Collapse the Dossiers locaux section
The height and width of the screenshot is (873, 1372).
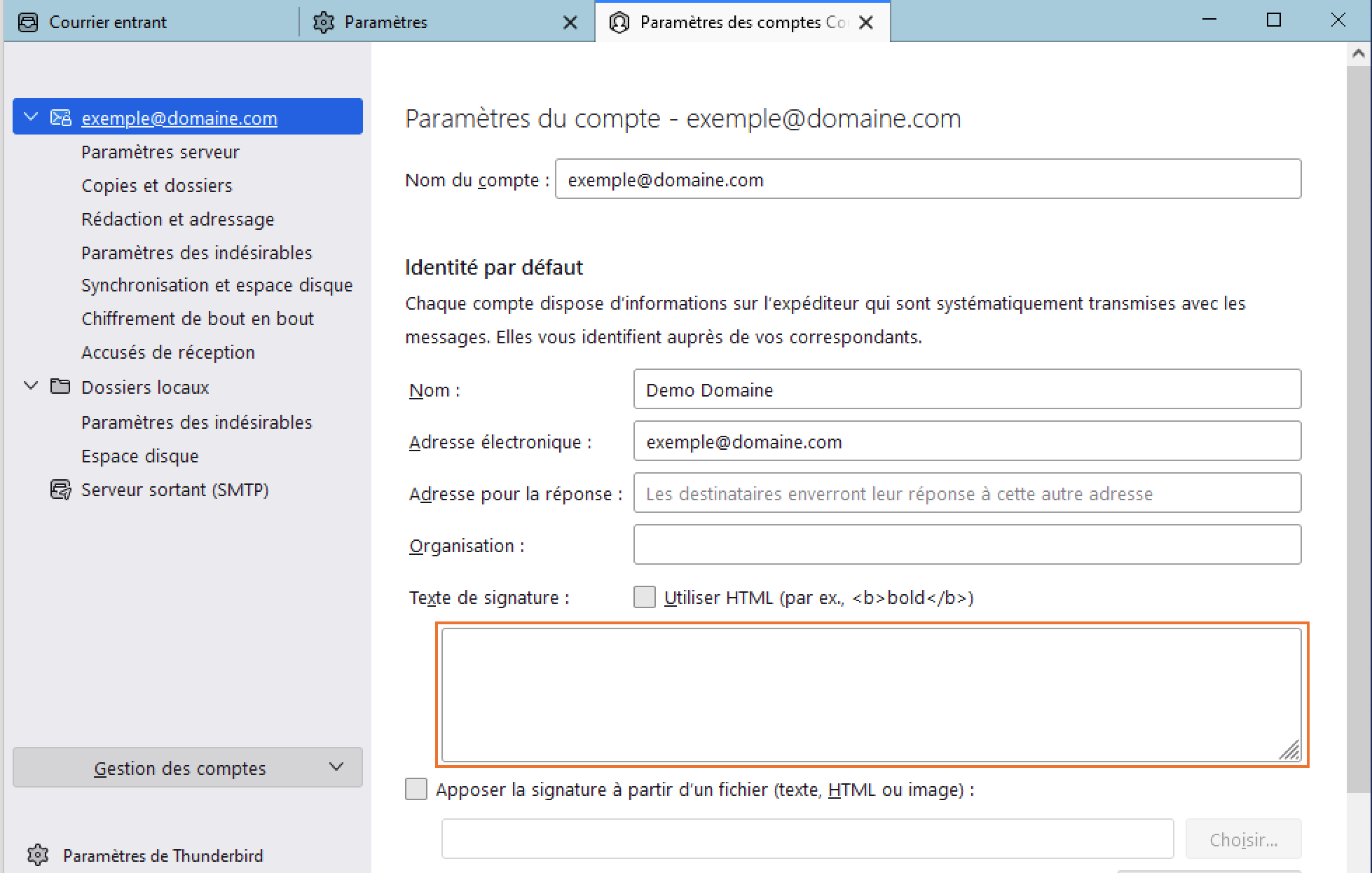[31, 386]
